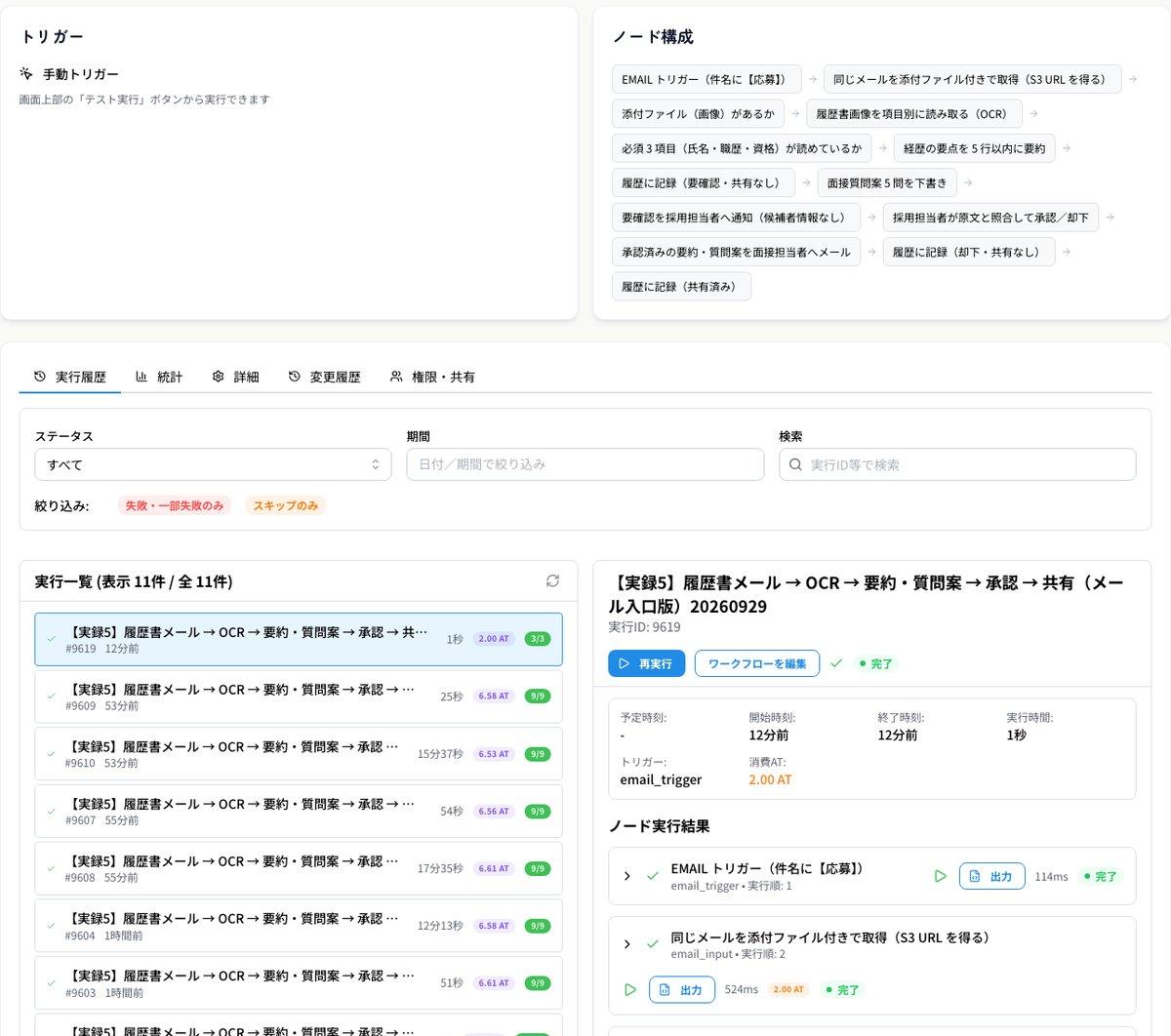Select execution #9610 taking 15分37秒

pos(298,754)
